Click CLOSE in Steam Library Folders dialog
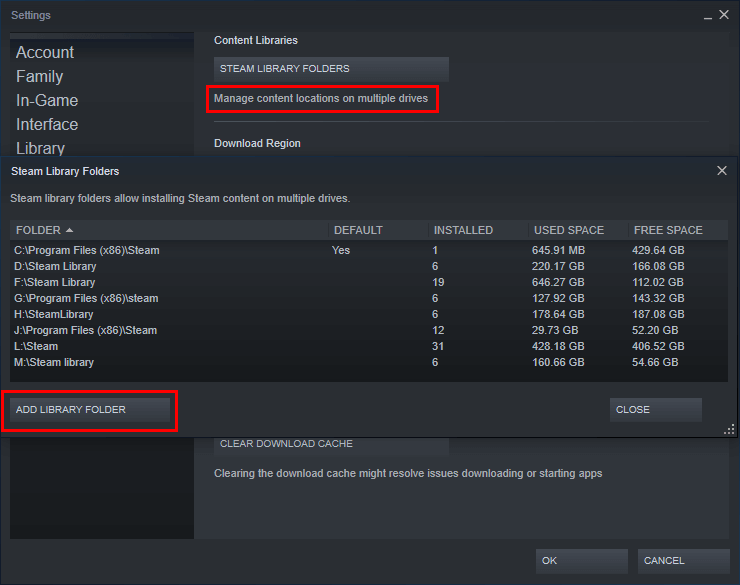 pyautogui.click(x=656, y=410)
